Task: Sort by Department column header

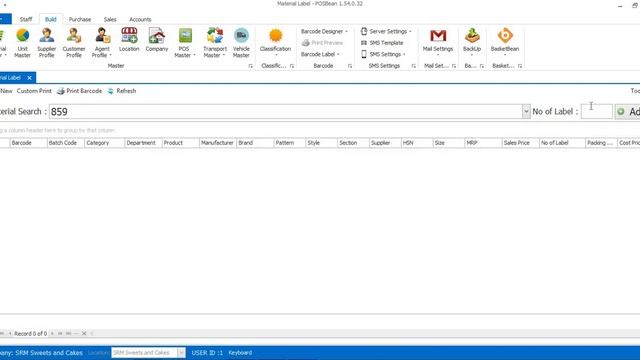Action: pyautogui.click(x=143, y=143)
